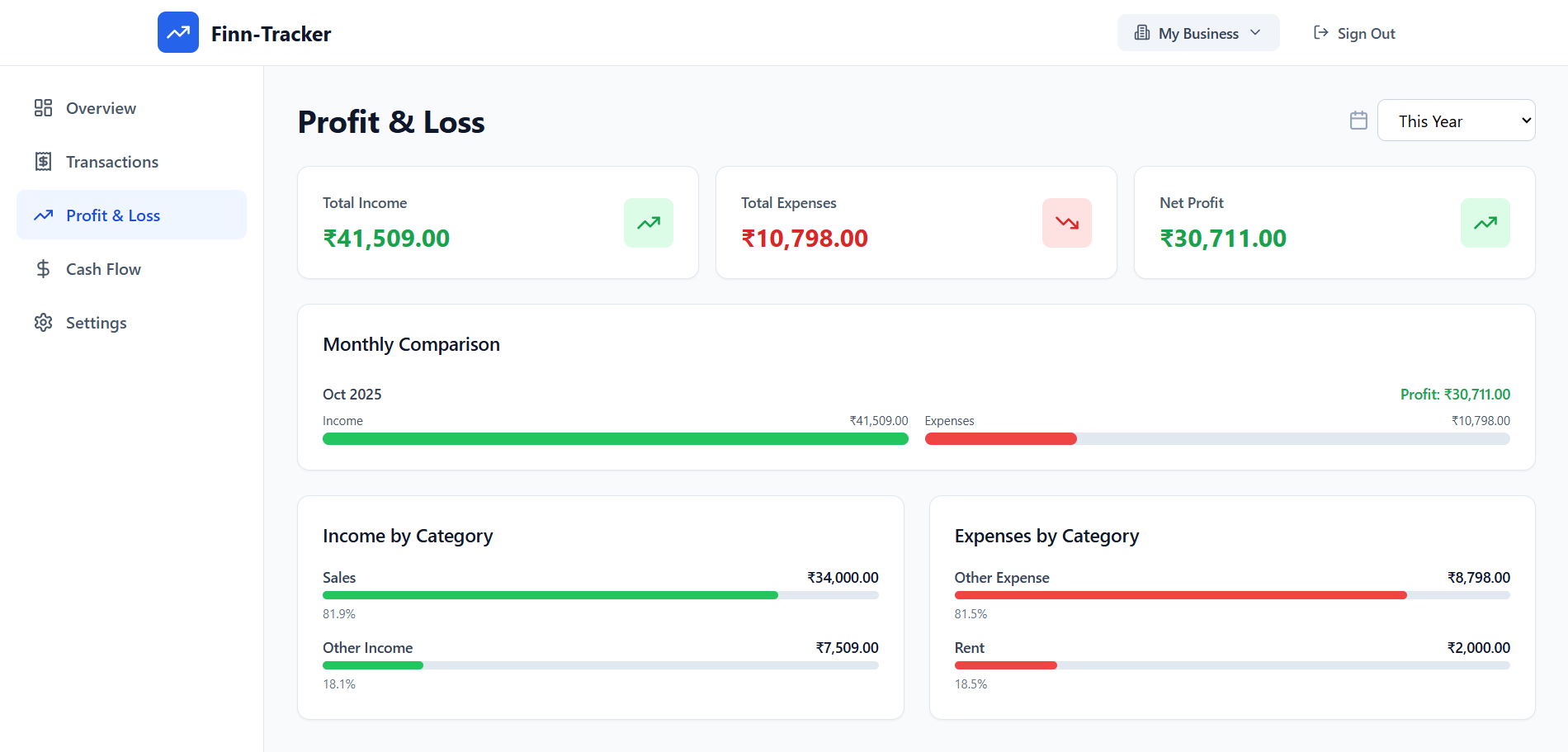
Task: Click the chevron arrow next to My Business
Action: click(x=1255, y=33)
